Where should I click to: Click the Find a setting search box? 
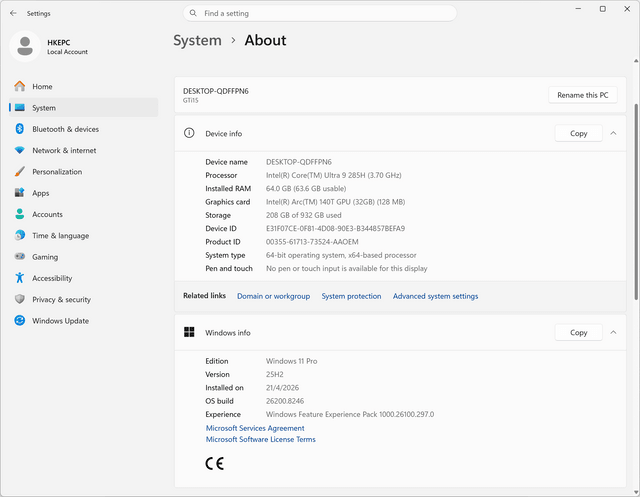coord(320,13)
